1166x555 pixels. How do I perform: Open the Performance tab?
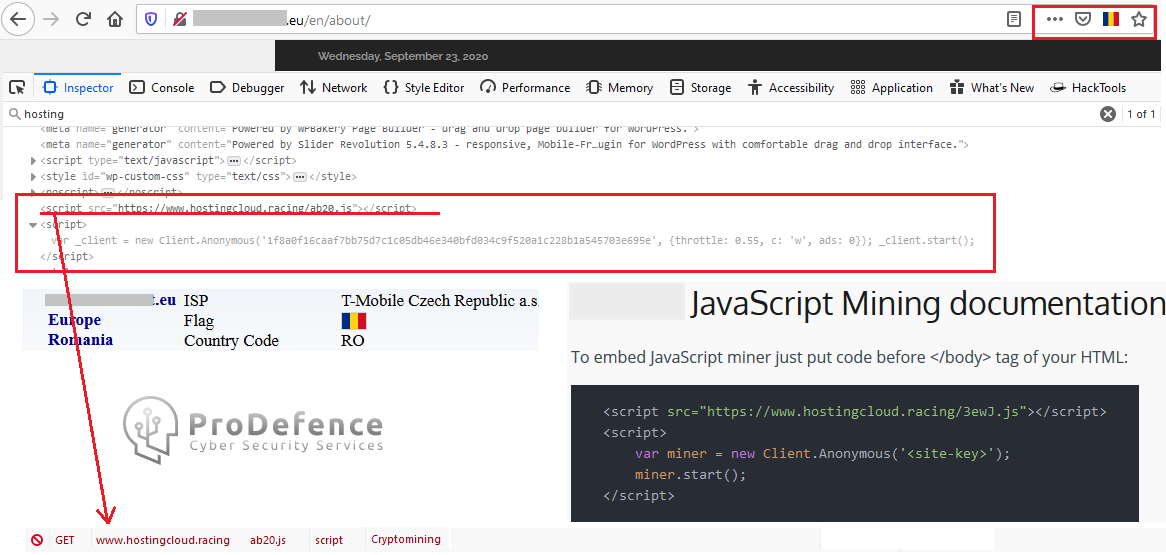click(x=525, y=88)
